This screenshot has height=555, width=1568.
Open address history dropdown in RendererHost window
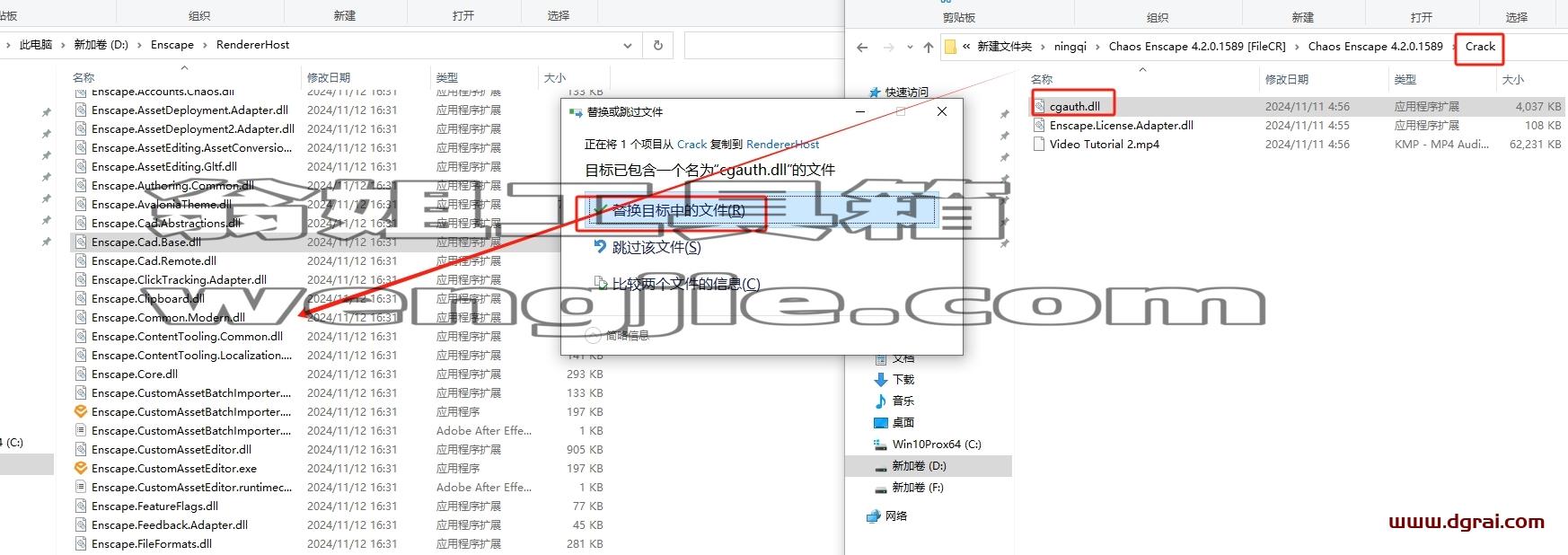[x=628, y=45]
